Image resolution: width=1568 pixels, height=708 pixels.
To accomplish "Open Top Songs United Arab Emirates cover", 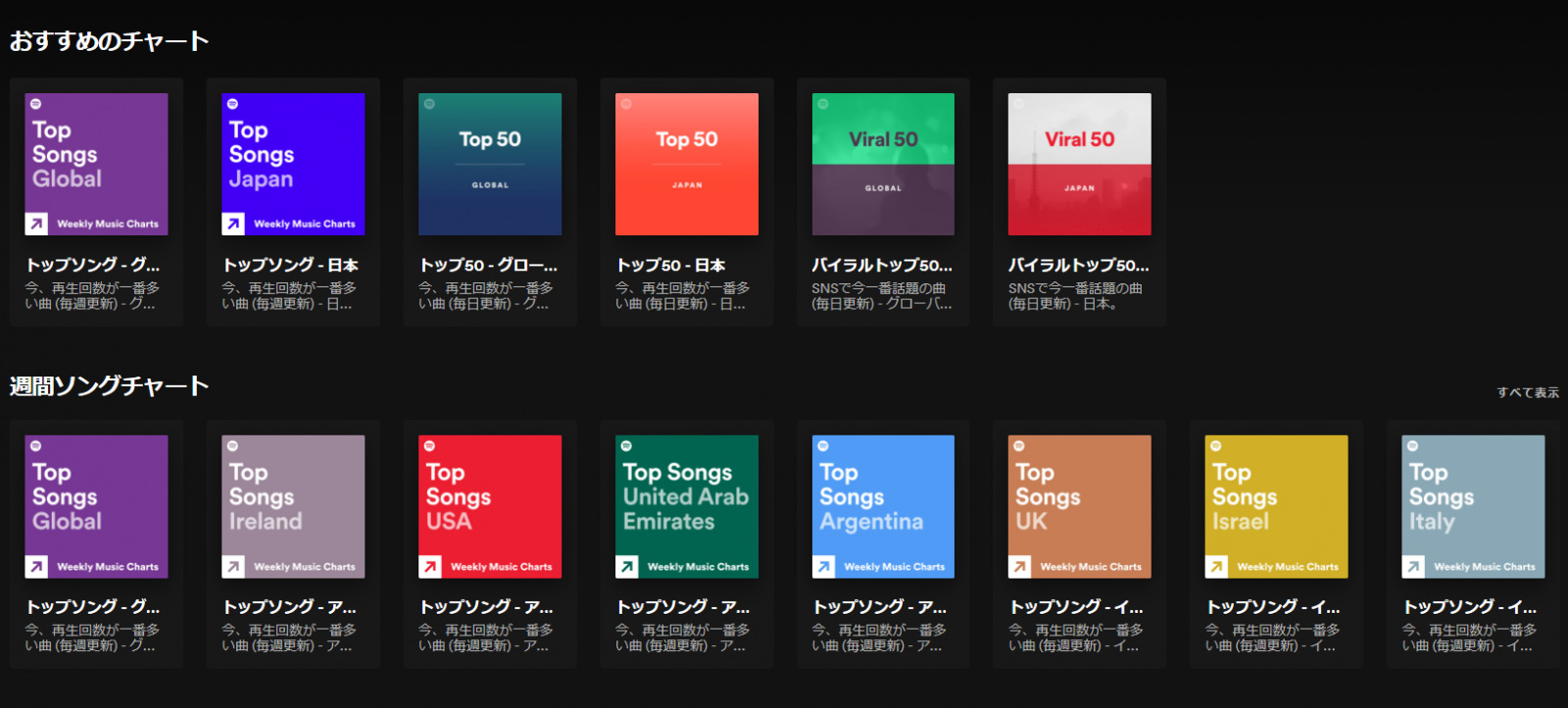I will 687,506.
